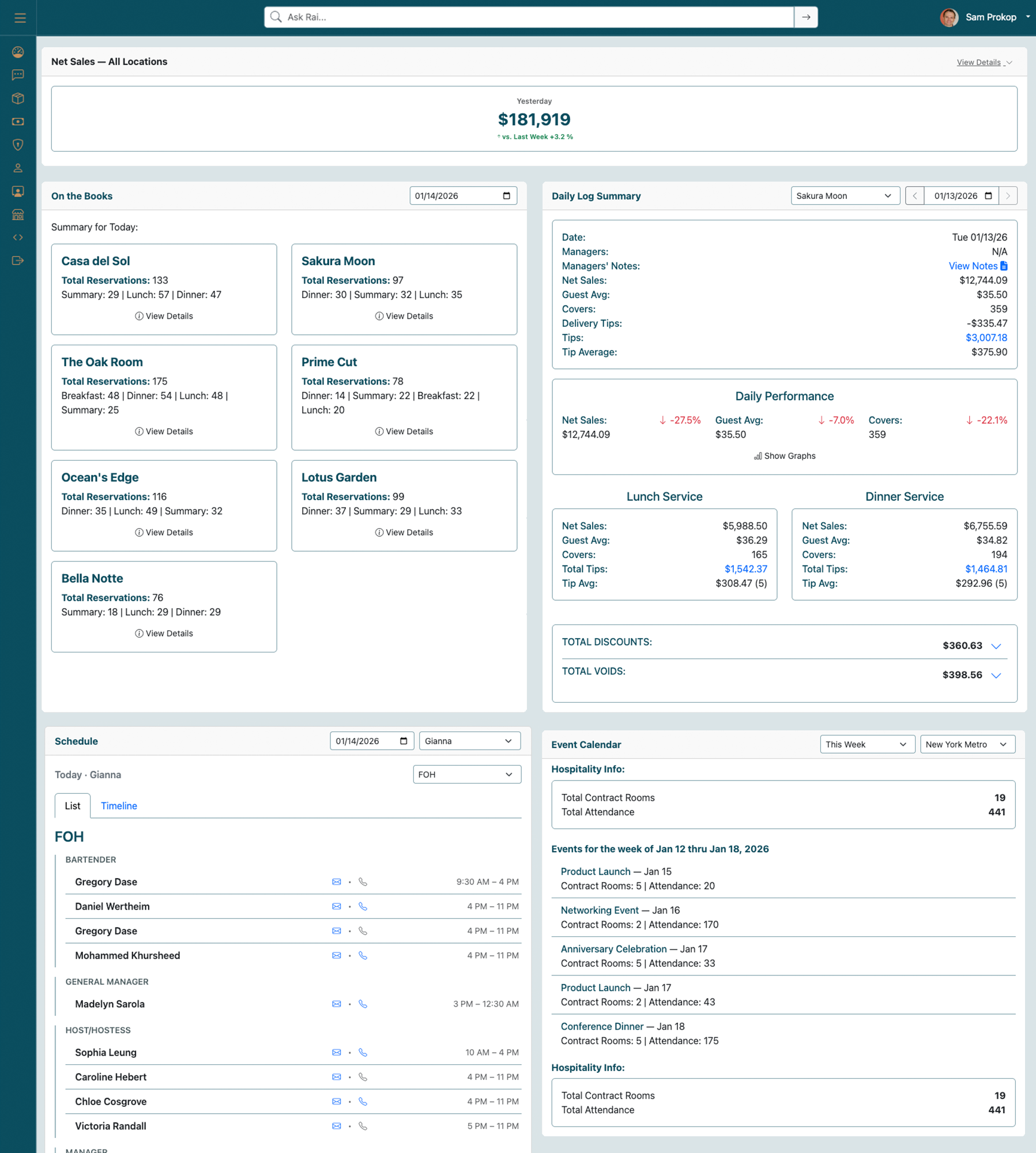Switch to the Timeline tab in Schedule
Viewport: 1036px width, 1153px height.
[119, 805]
